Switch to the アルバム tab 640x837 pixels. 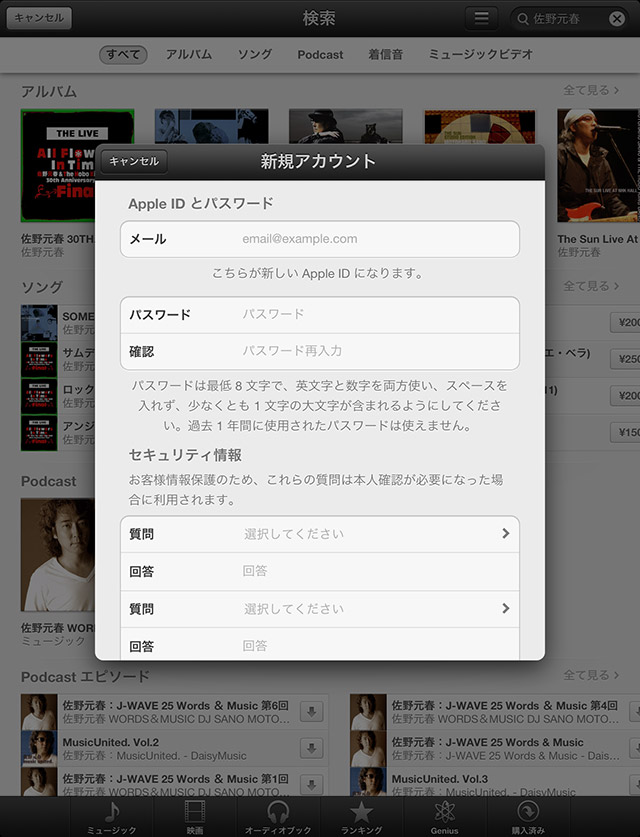click(188, 54)
